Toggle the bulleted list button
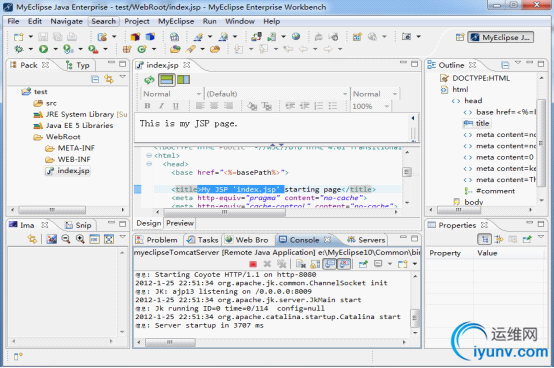The width and height of the screenshot is (554, 368). pyautogui.click(x=333, y=106)
